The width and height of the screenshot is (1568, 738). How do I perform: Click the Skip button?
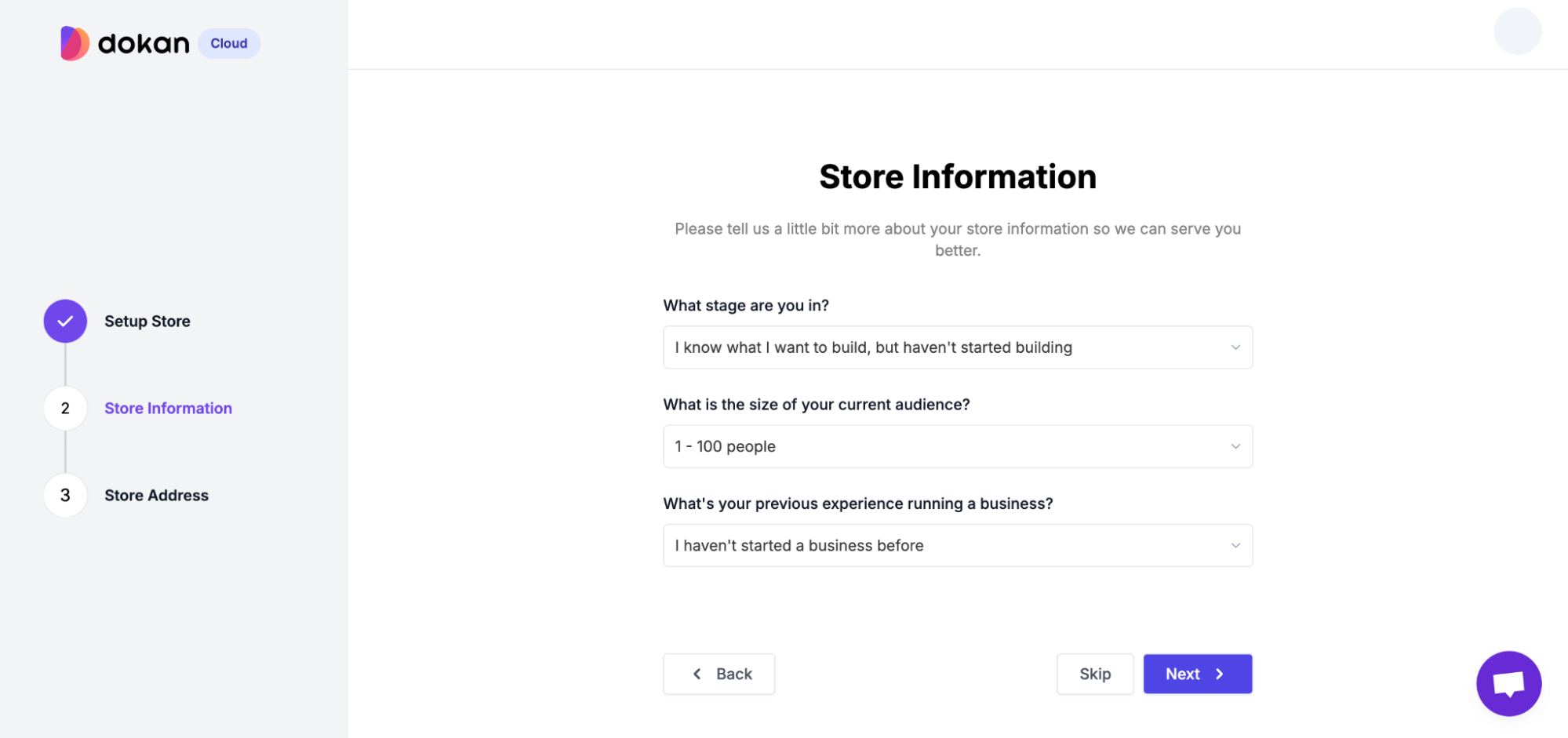pos(1095,674)
